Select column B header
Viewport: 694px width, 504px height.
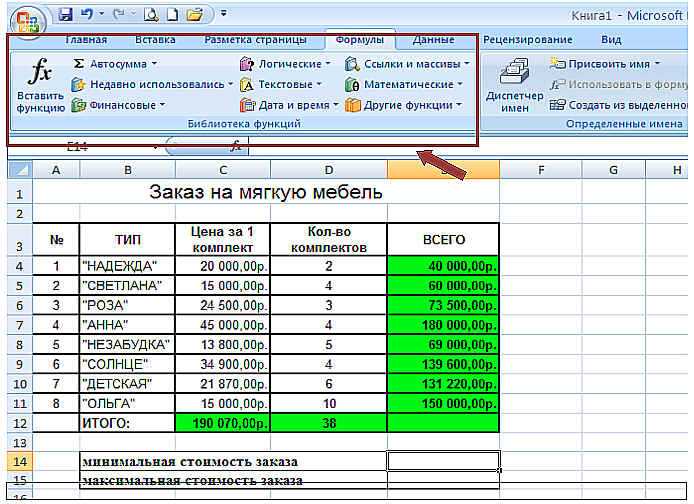[x=127, y=170]
